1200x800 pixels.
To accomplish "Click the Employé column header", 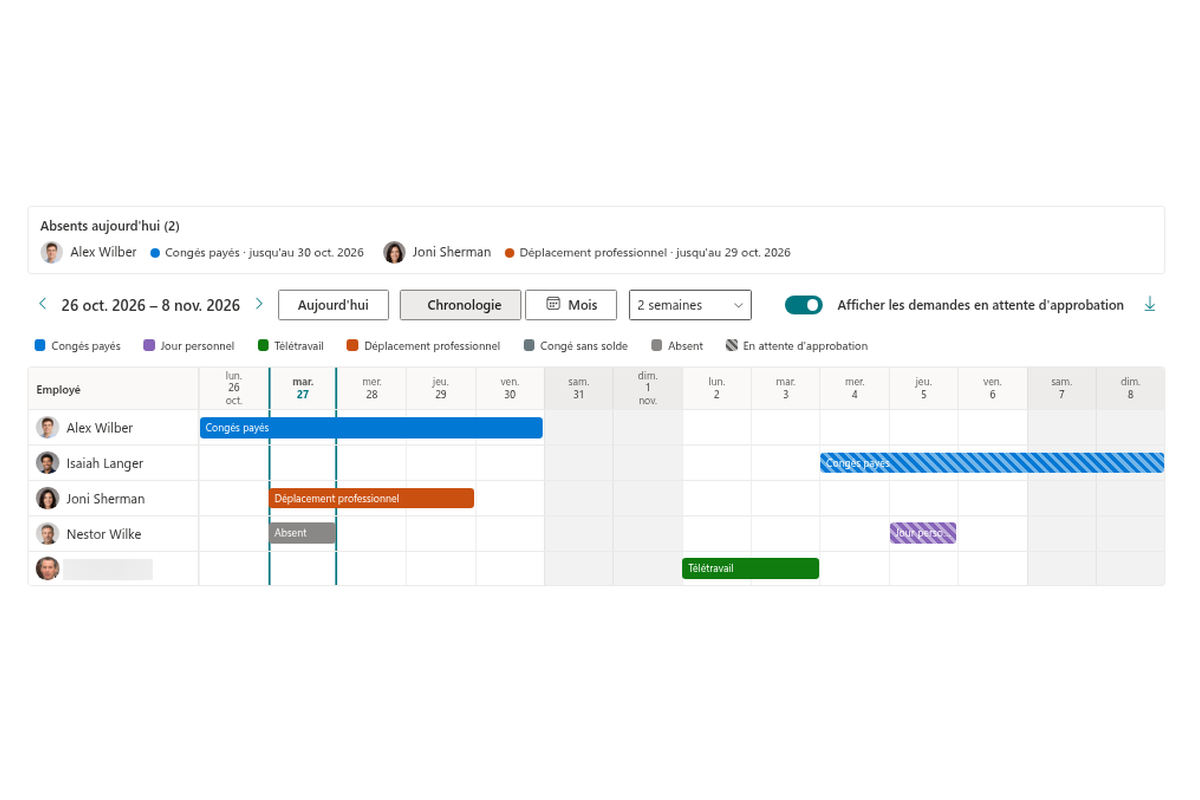I will point(114,389).
